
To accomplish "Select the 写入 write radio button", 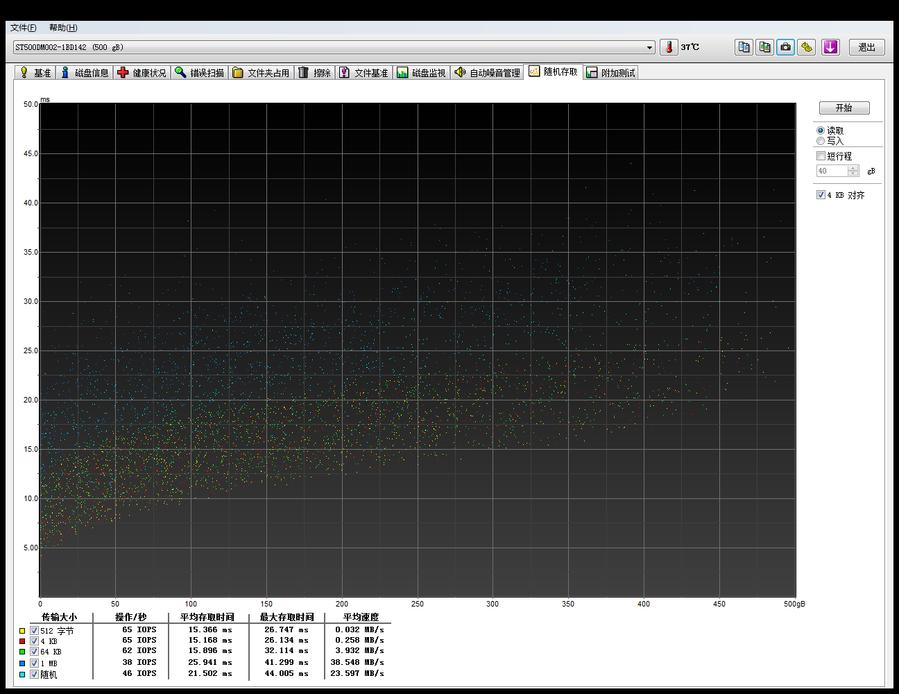I will pyautogui.click(x=820, y=141).
